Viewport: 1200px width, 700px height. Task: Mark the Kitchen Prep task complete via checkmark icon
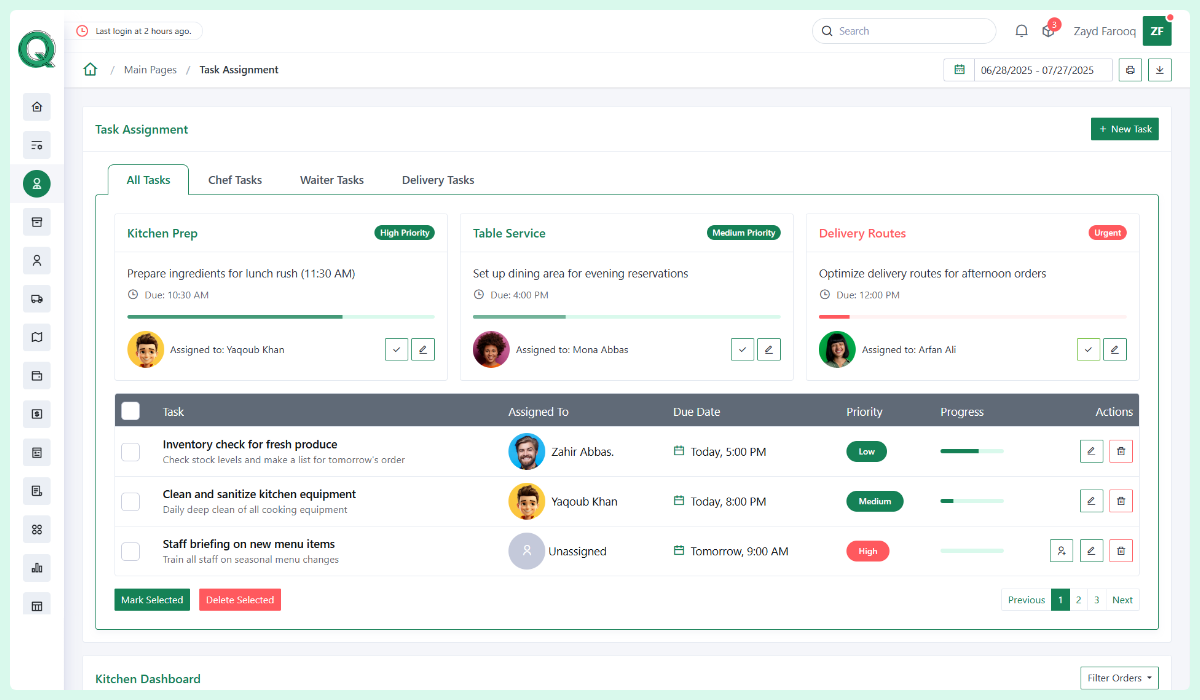pyautogui.click(x=396, y=349)
